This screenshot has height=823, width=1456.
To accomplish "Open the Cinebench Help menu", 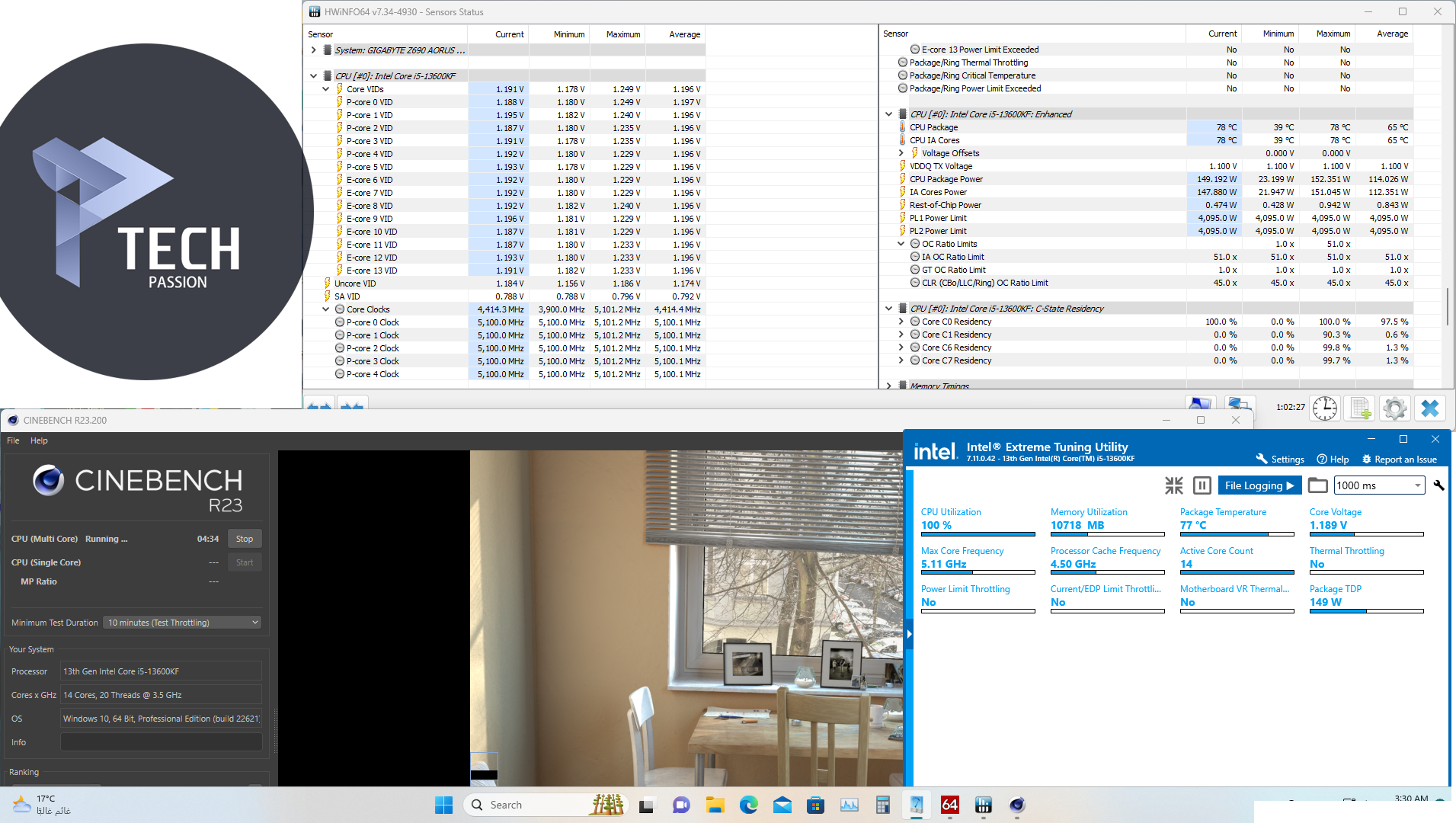I will tap(39, 440).
